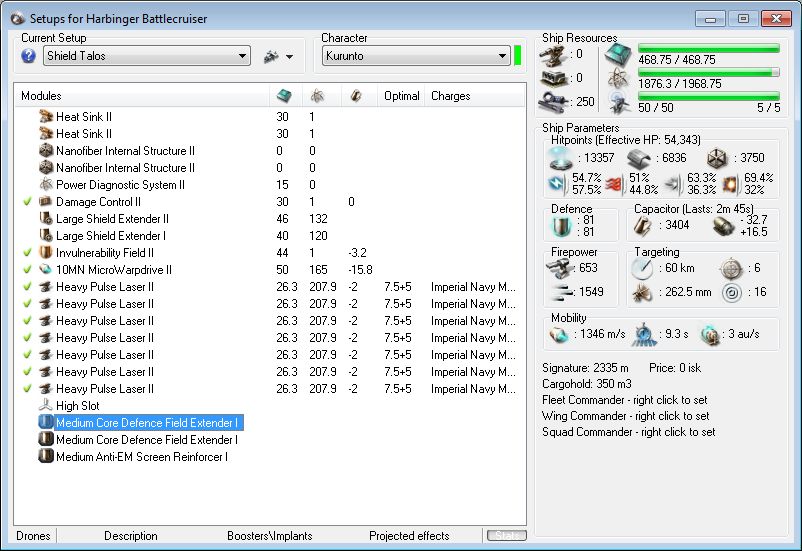
Task: Click the powergrid column header icon
Action: click(x=317, y=96)
